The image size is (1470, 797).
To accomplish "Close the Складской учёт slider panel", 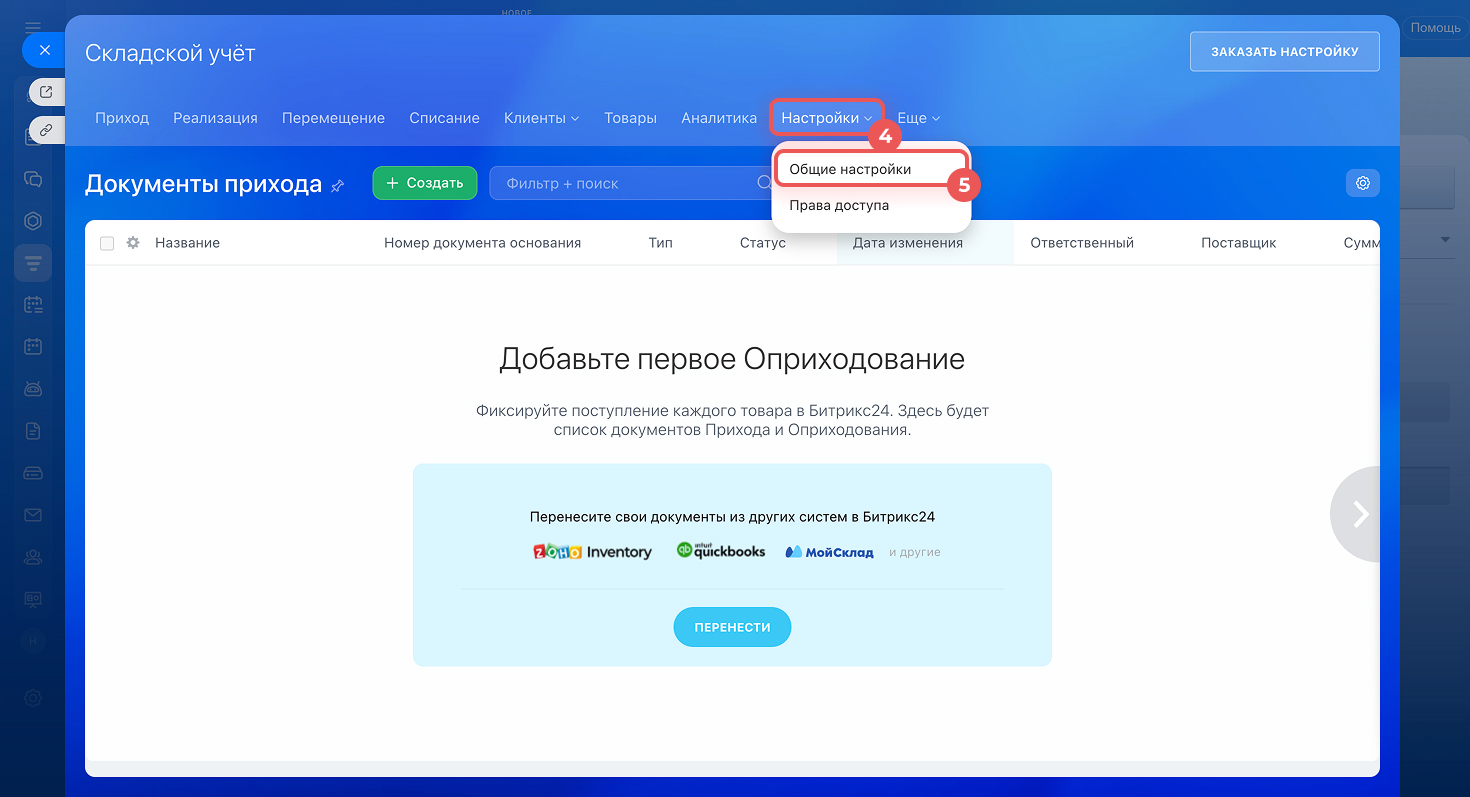I will coord(44,49).
